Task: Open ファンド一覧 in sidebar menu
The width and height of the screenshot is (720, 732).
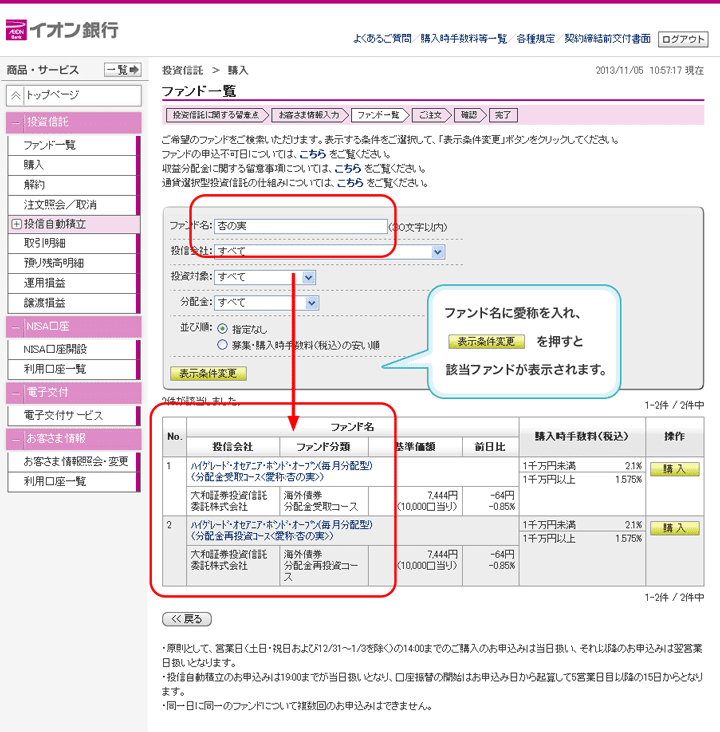Action: (72, 145)
